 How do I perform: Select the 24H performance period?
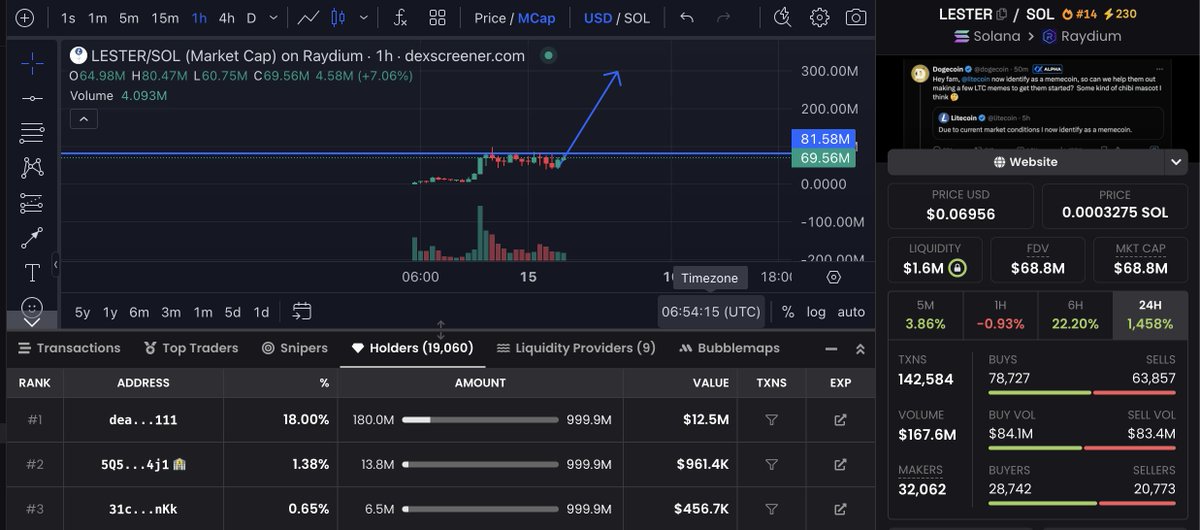[x=1150, y=314]
